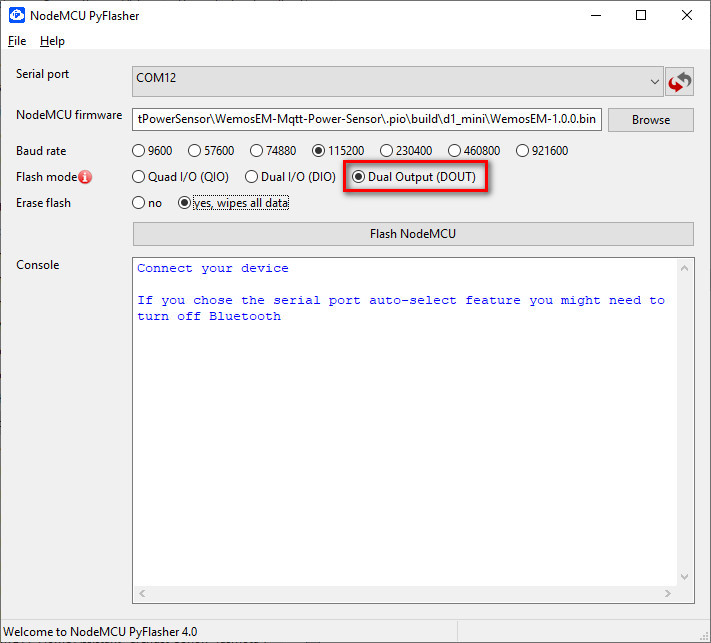Click the console left scroll arrow
Viewport: 711px width, 643px height.
tap(142, 594)
